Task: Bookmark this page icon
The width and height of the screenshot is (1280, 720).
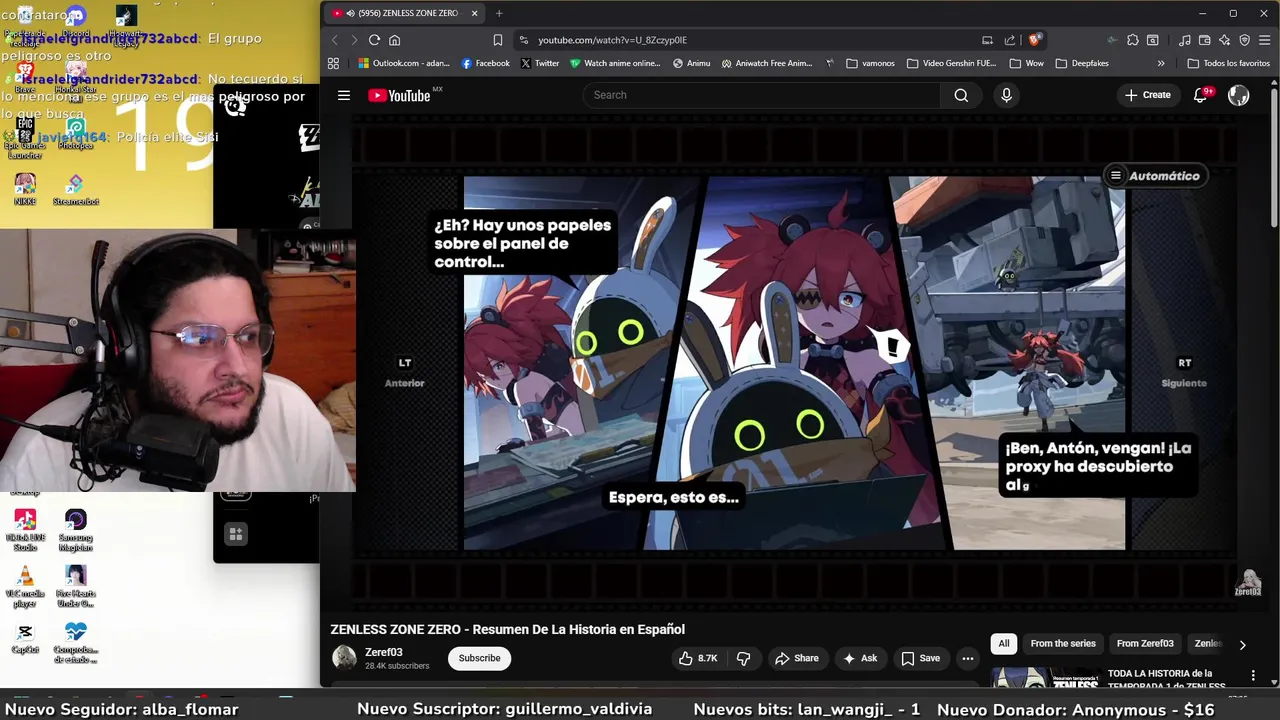Action: 498,40
